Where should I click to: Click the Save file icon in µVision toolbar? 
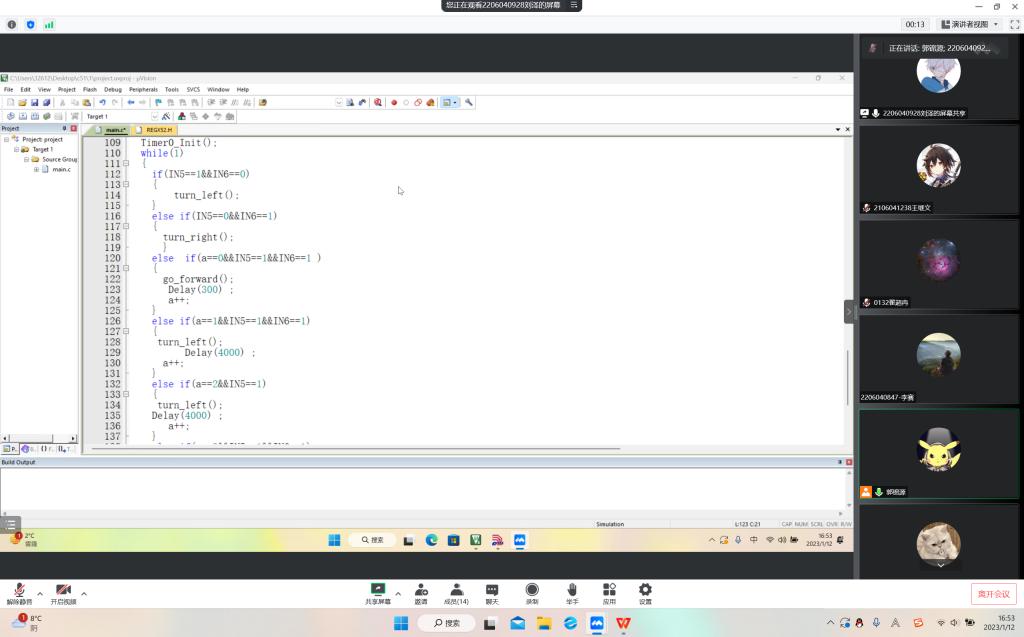pos(34,102)
